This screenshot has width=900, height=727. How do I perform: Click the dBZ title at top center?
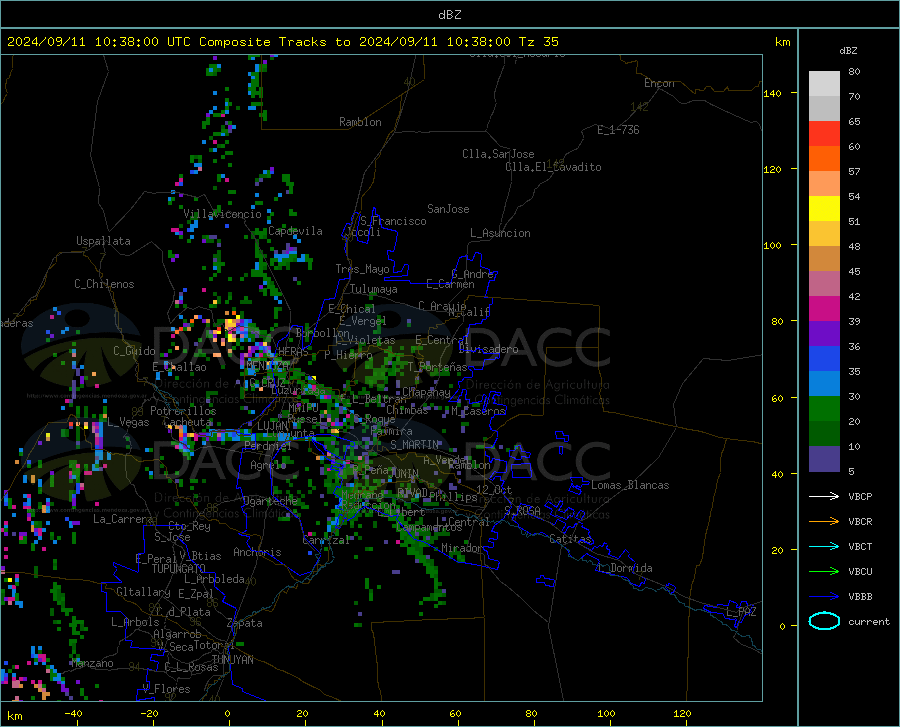tap(449, 15)
